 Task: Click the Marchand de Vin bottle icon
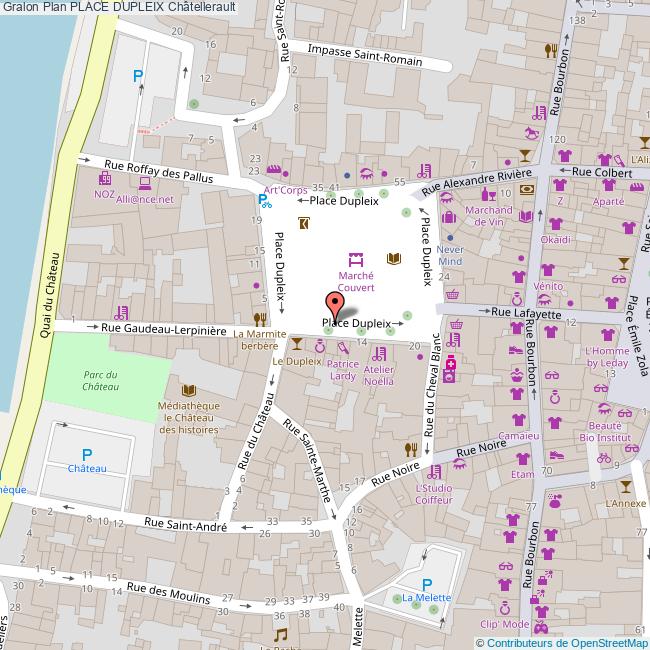tap(489, 194)
